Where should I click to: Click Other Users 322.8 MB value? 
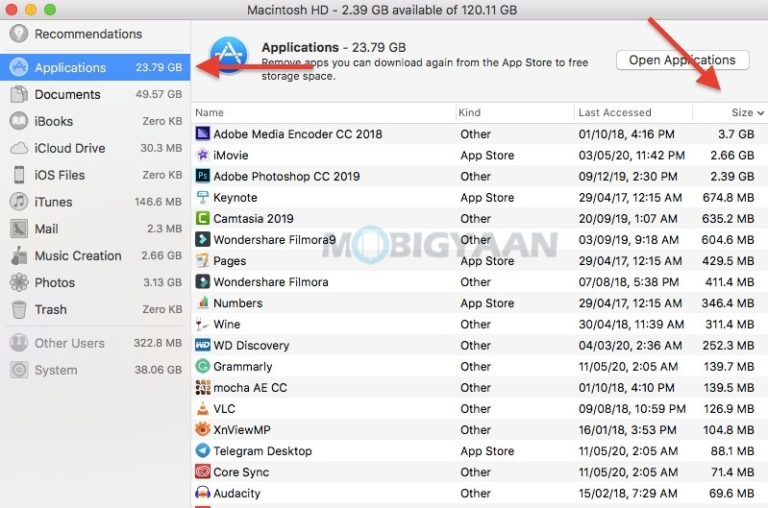click(158, 343)
